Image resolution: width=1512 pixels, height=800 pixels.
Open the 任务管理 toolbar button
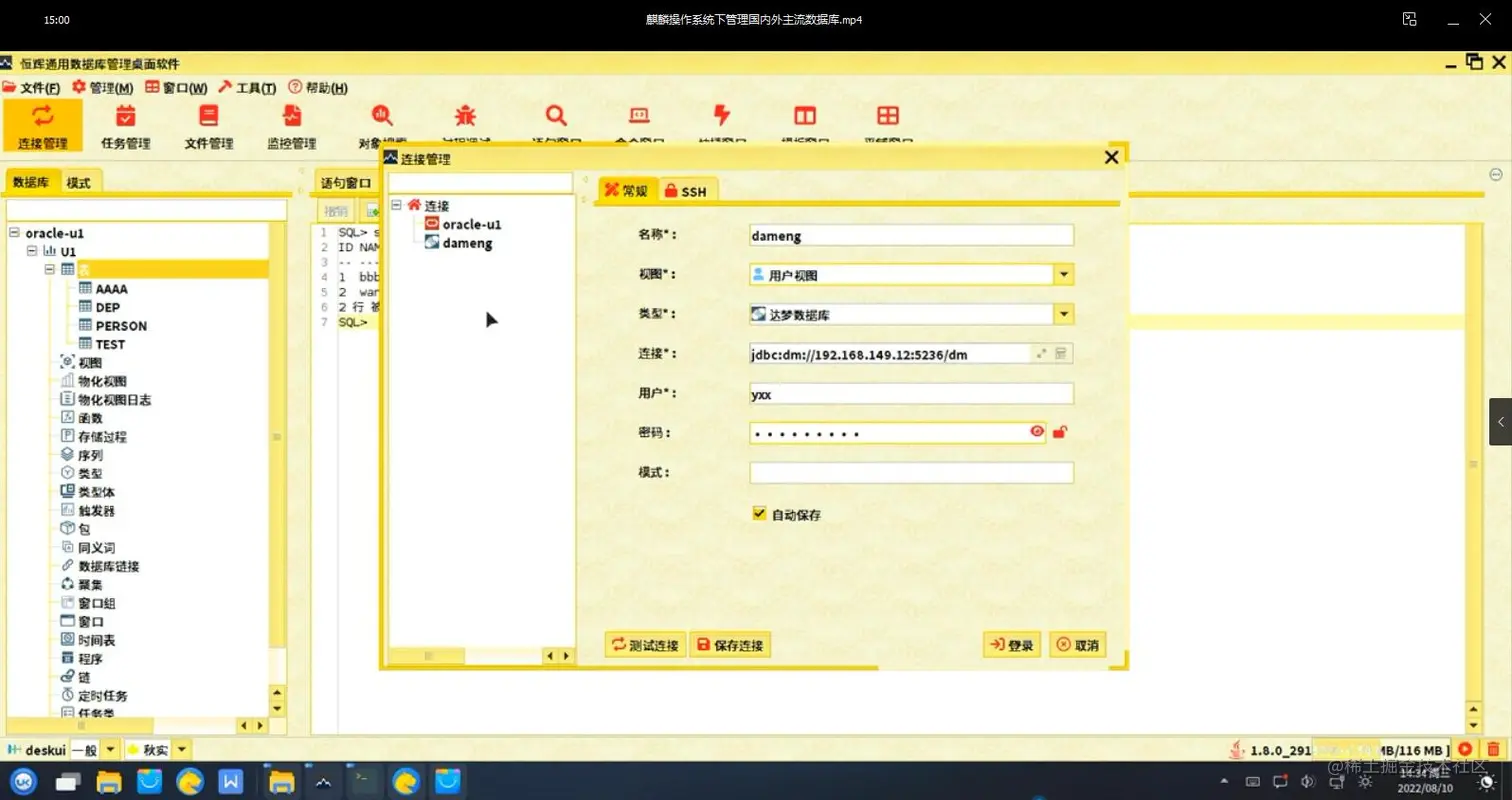[126, 125]
